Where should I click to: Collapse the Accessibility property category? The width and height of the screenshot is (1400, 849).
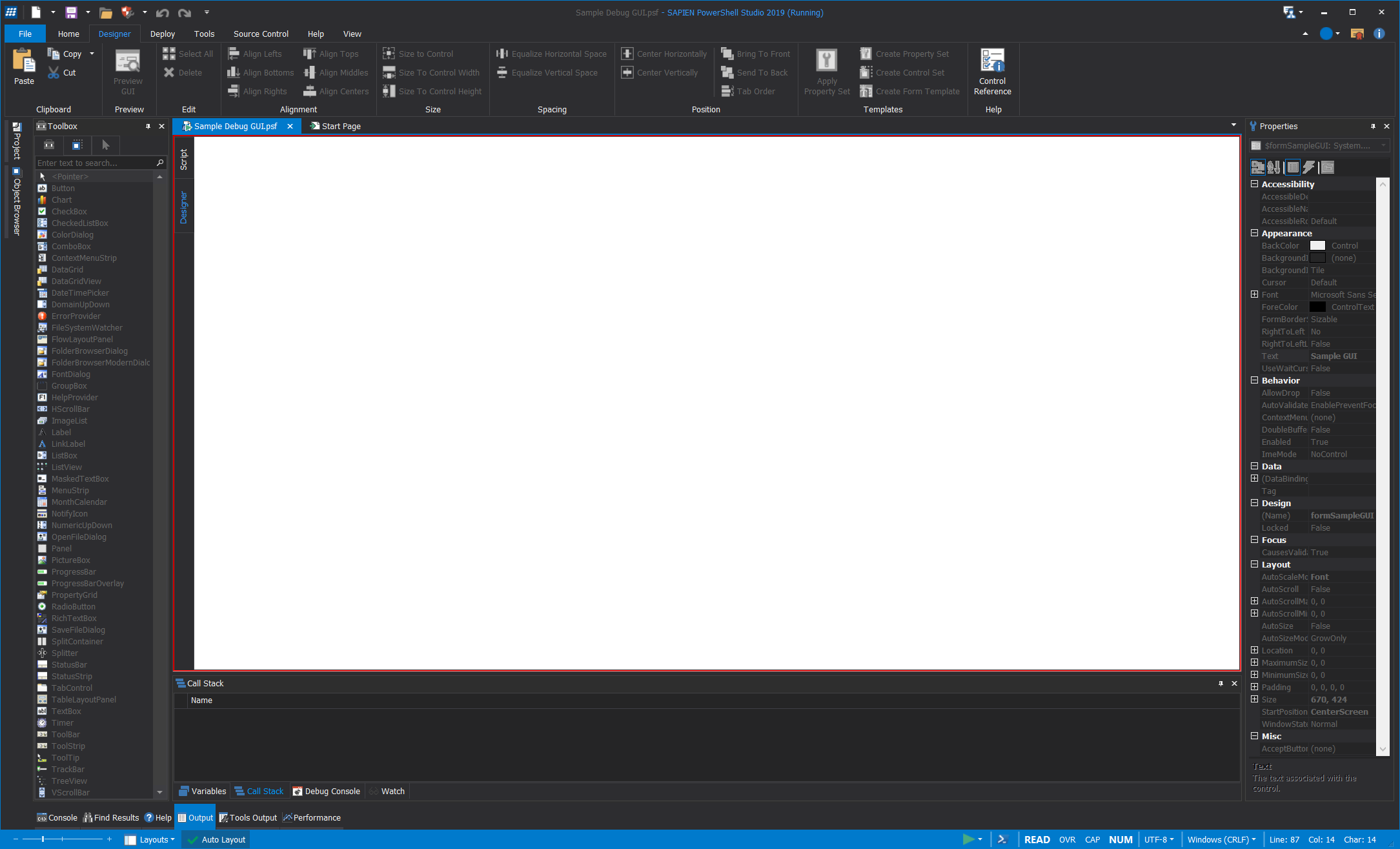pyautogui.click(x=1255, y=184)
